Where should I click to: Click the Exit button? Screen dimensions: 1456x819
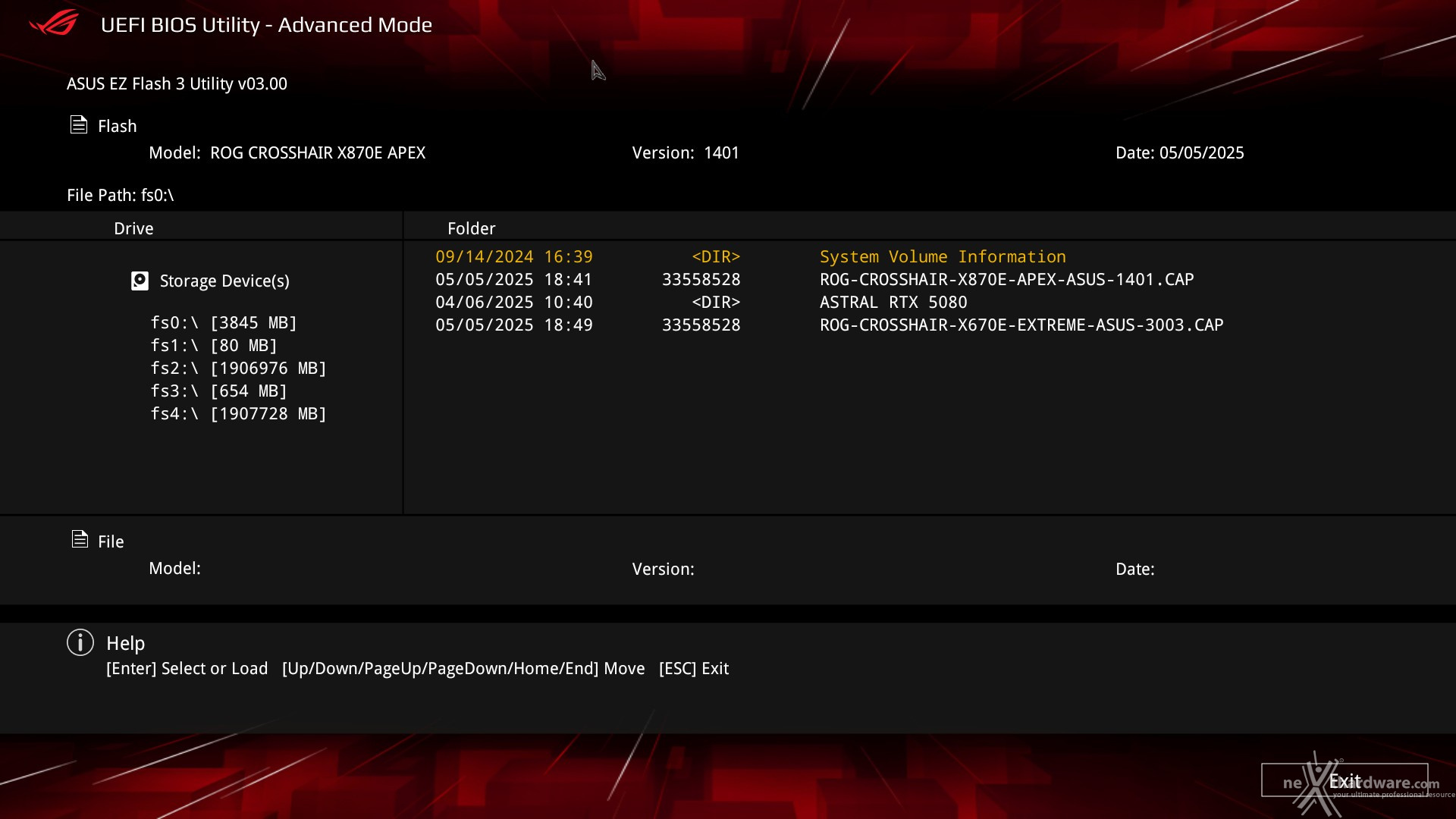click(x=1345, y=780)
